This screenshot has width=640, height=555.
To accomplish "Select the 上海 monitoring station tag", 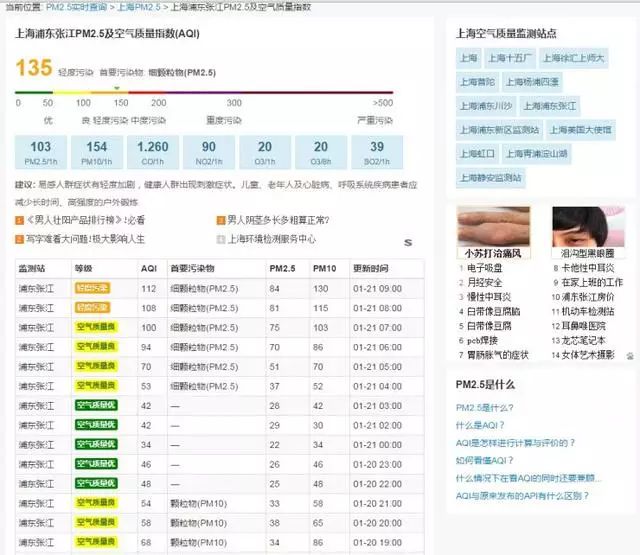I will coord(469,58).
